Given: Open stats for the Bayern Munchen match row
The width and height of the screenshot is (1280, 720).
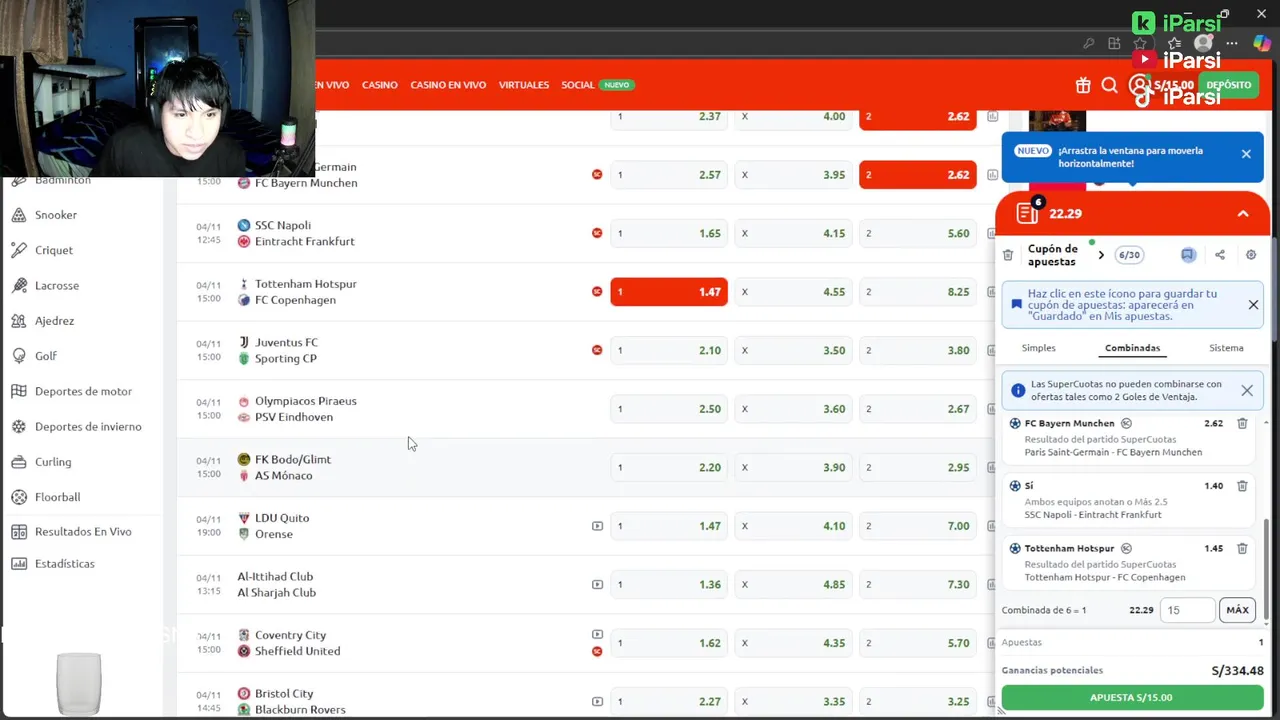Looking at the screenshot, I should (992, 175).
